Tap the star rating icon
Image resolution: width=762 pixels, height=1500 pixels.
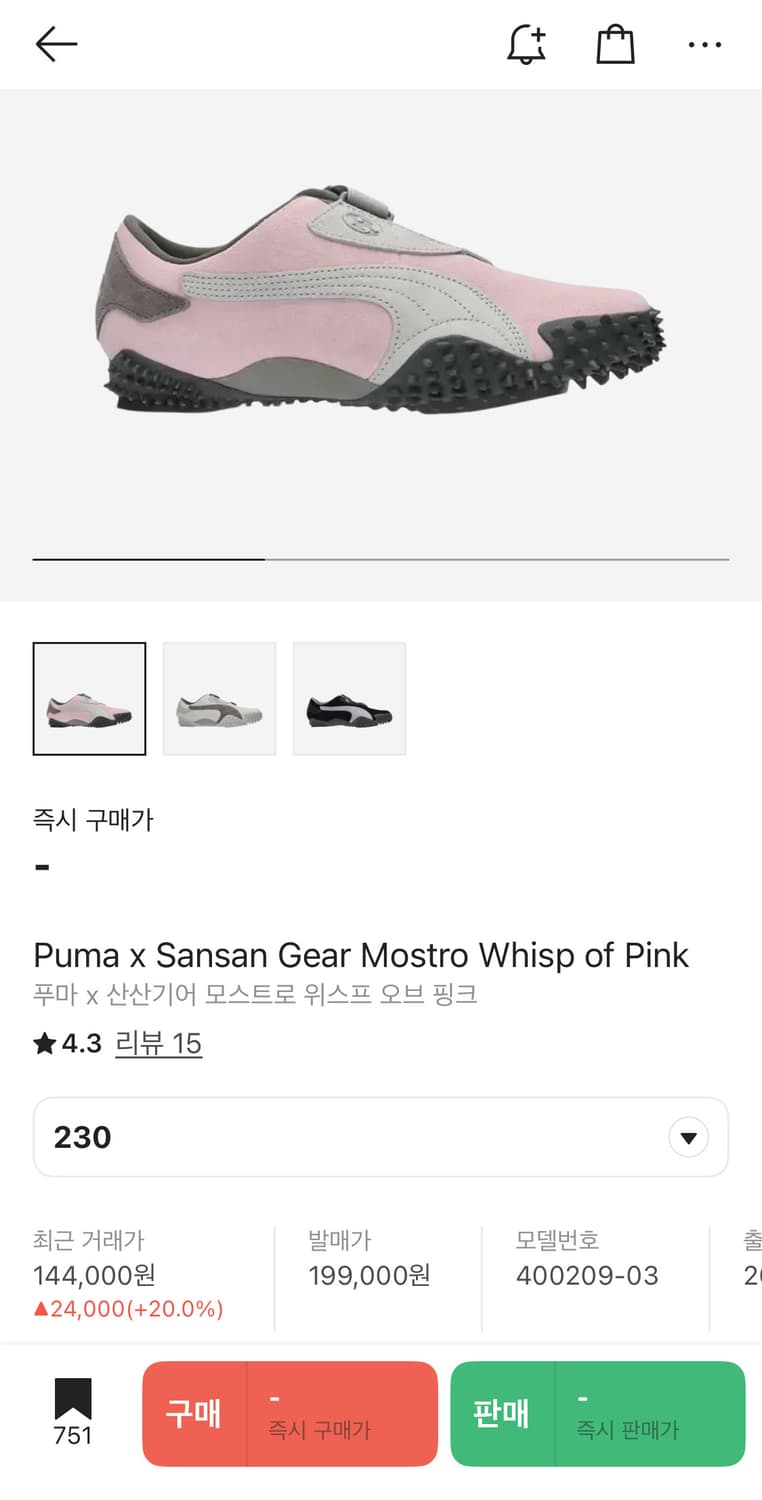click(44, 1044)
